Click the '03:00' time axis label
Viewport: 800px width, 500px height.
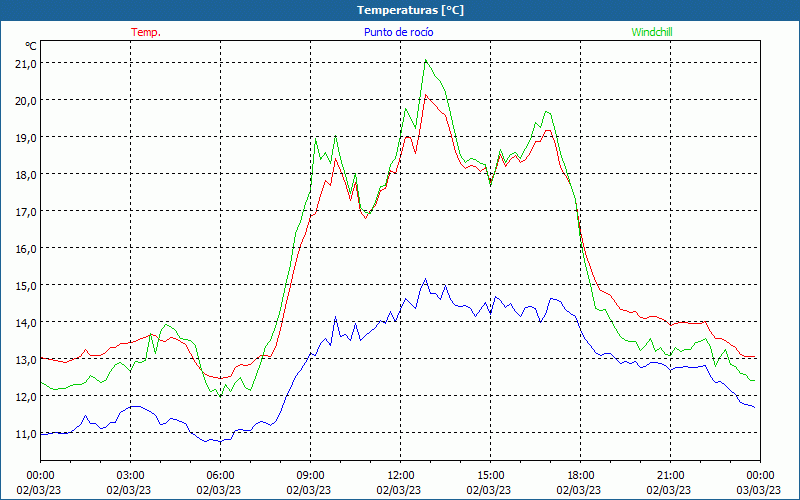coord(130,476)
